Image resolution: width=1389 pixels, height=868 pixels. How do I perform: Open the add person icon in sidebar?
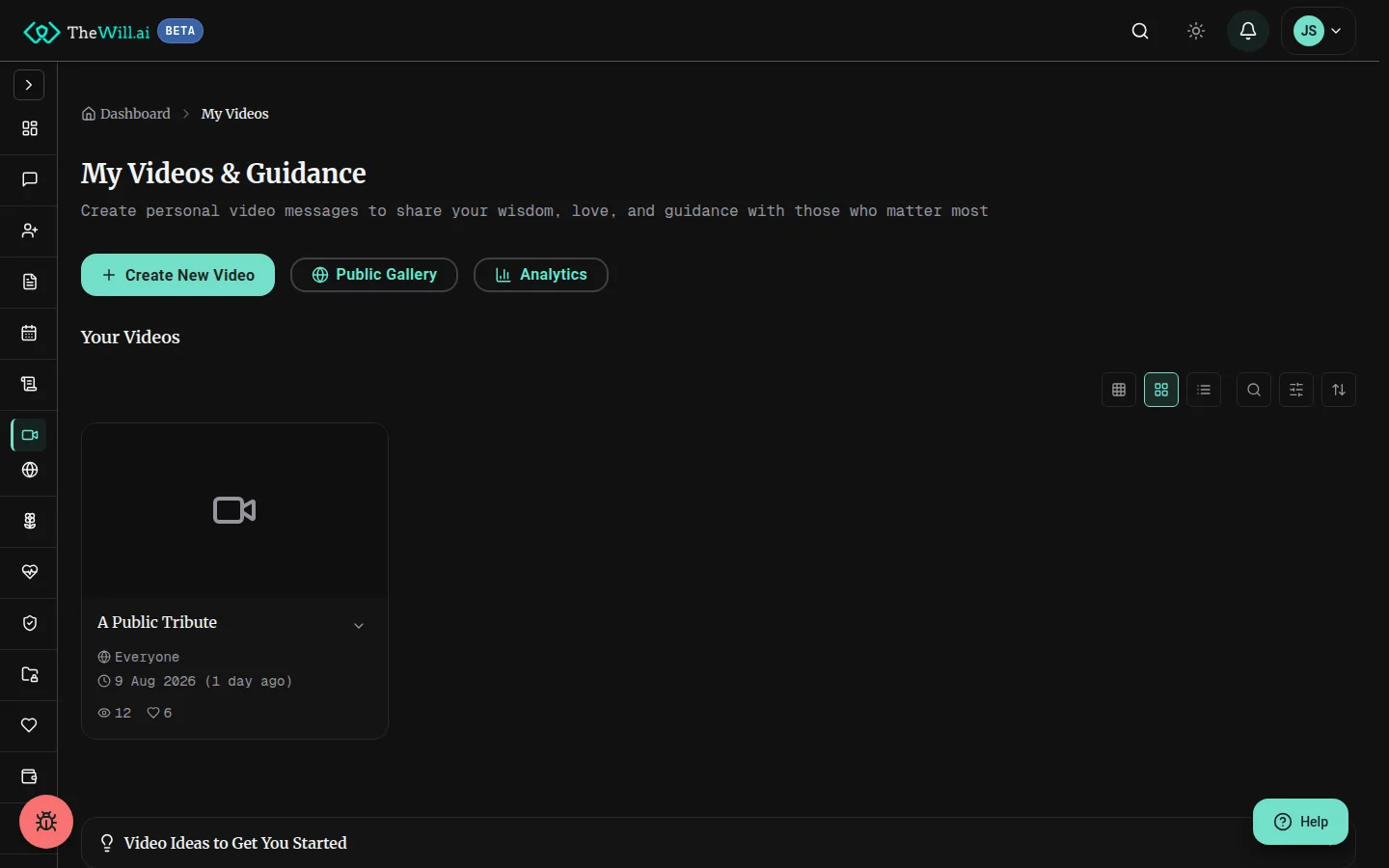[30, 231]
